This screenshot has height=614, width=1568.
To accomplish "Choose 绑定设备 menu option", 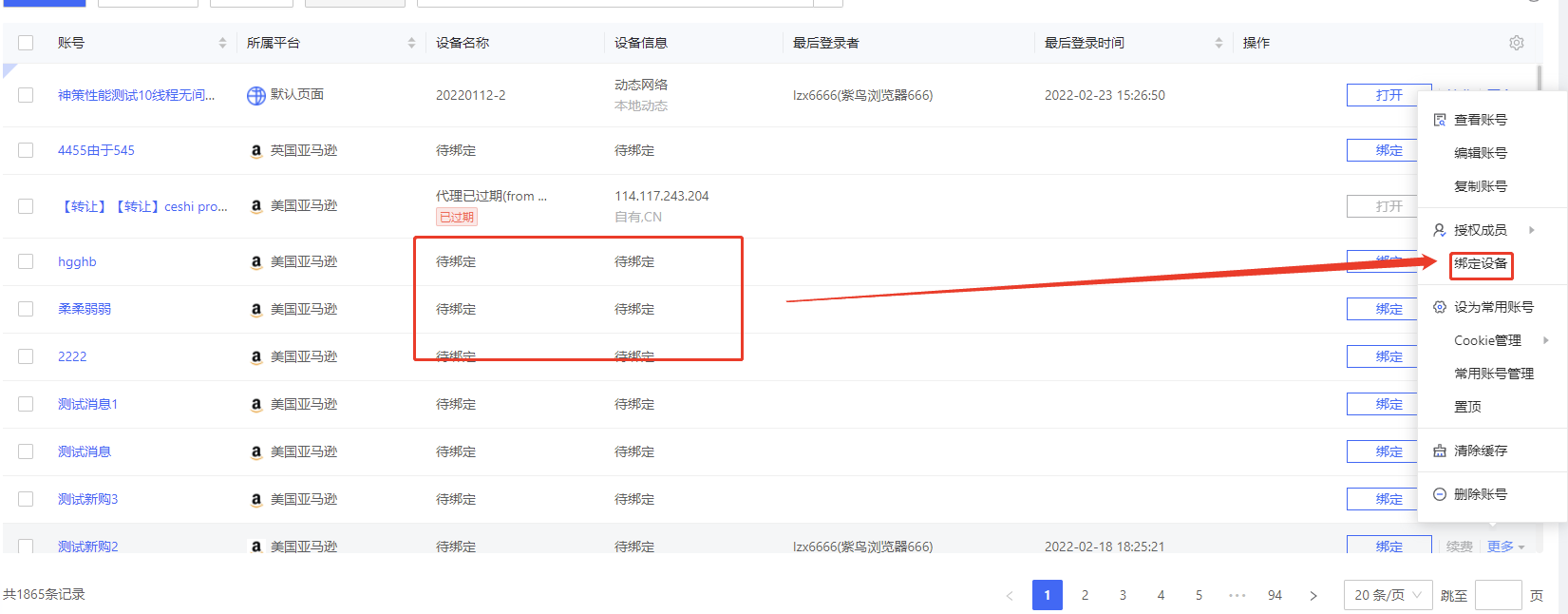I will tap(1481, 263).
